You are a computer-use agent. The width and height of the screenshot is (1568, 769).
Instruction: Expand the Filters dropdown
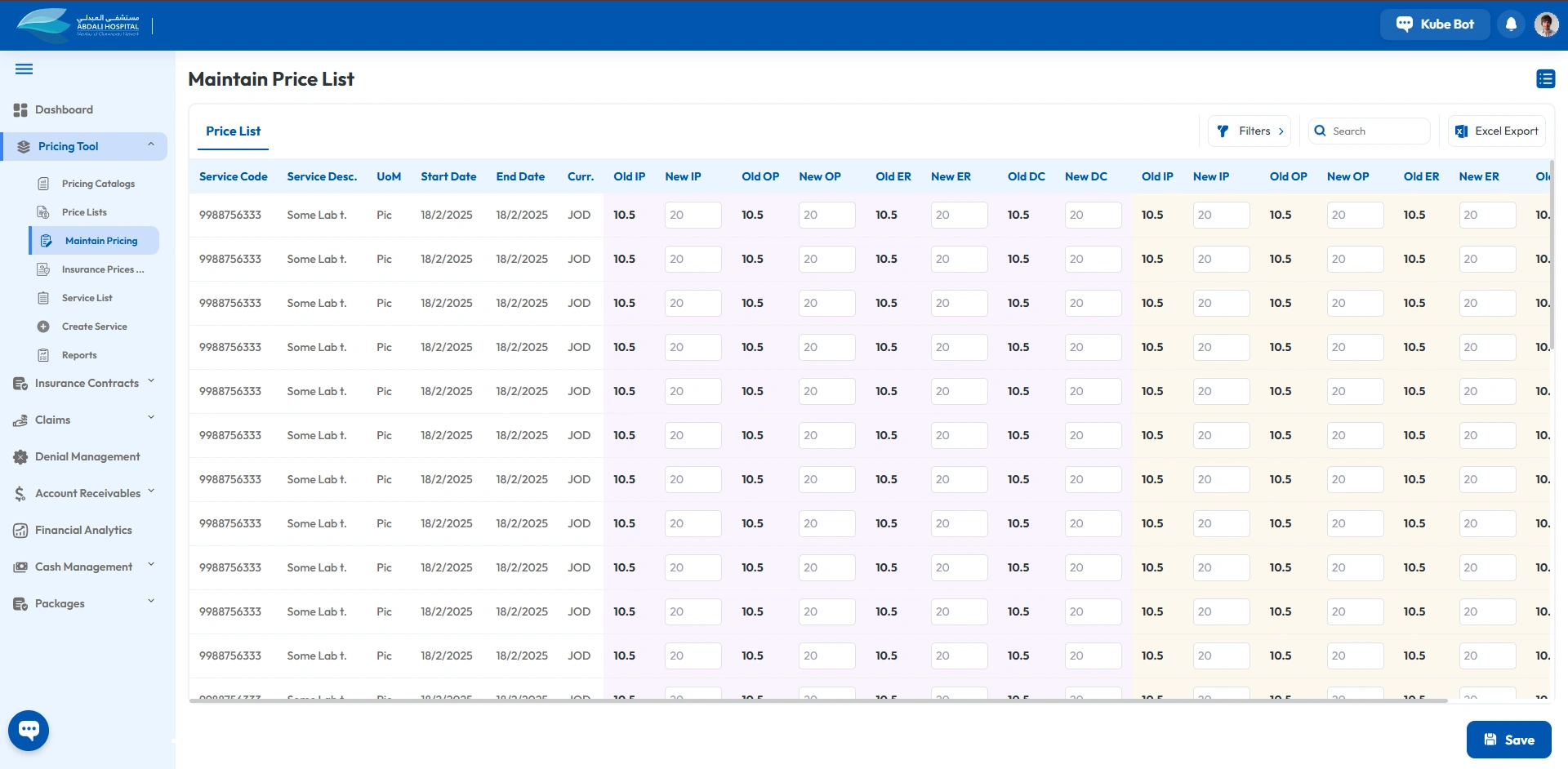pyautogui.click(x=1249, y=131)
